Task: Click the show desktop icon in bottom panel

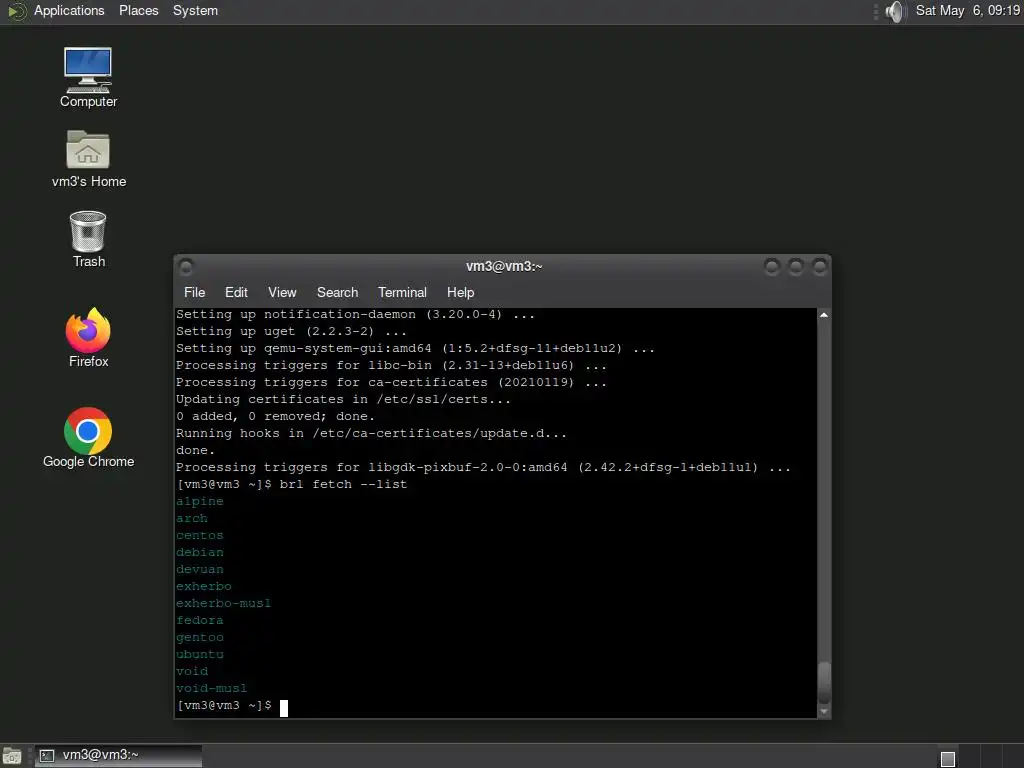Action: tap(12, 756)
